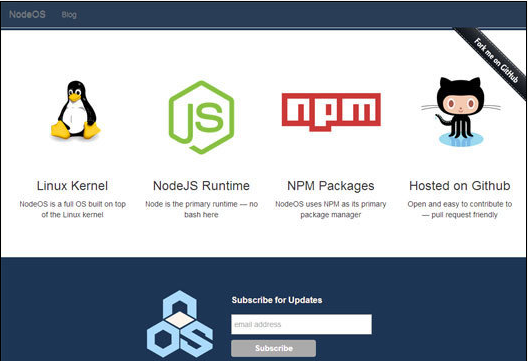The height and width of the screenshot is (361, 528).
Task: Focus the email address input field
Action: [x=301, y=324]
